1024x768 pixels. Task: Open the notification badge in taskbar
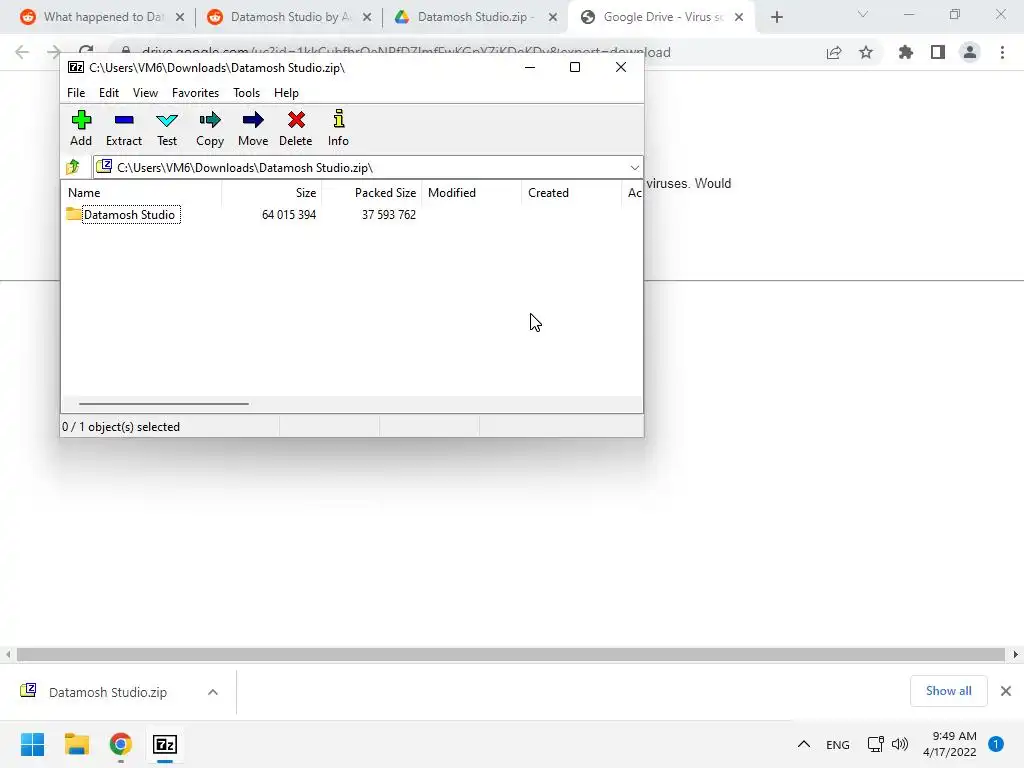click(996, 744)
